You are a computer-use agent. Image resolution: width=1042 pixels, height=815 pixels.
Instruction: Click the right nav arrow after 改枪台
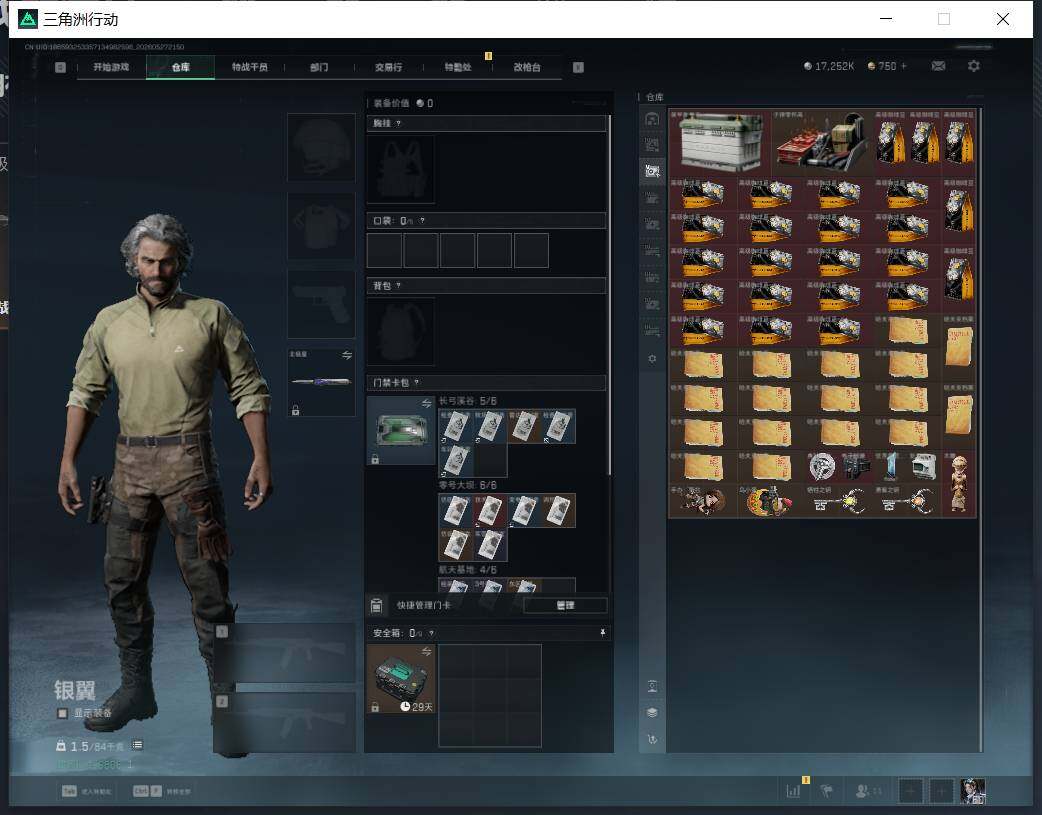coord(578,67)
